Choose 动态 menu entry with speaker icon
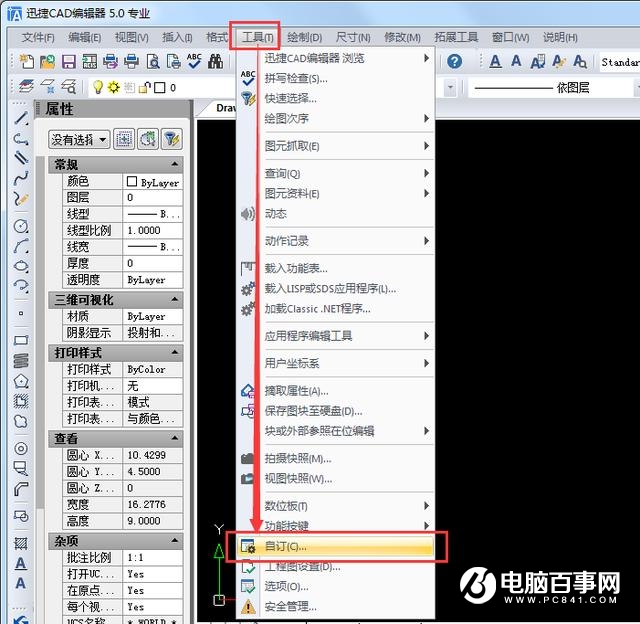Viewport: 640px width, 624px height. 336,213
